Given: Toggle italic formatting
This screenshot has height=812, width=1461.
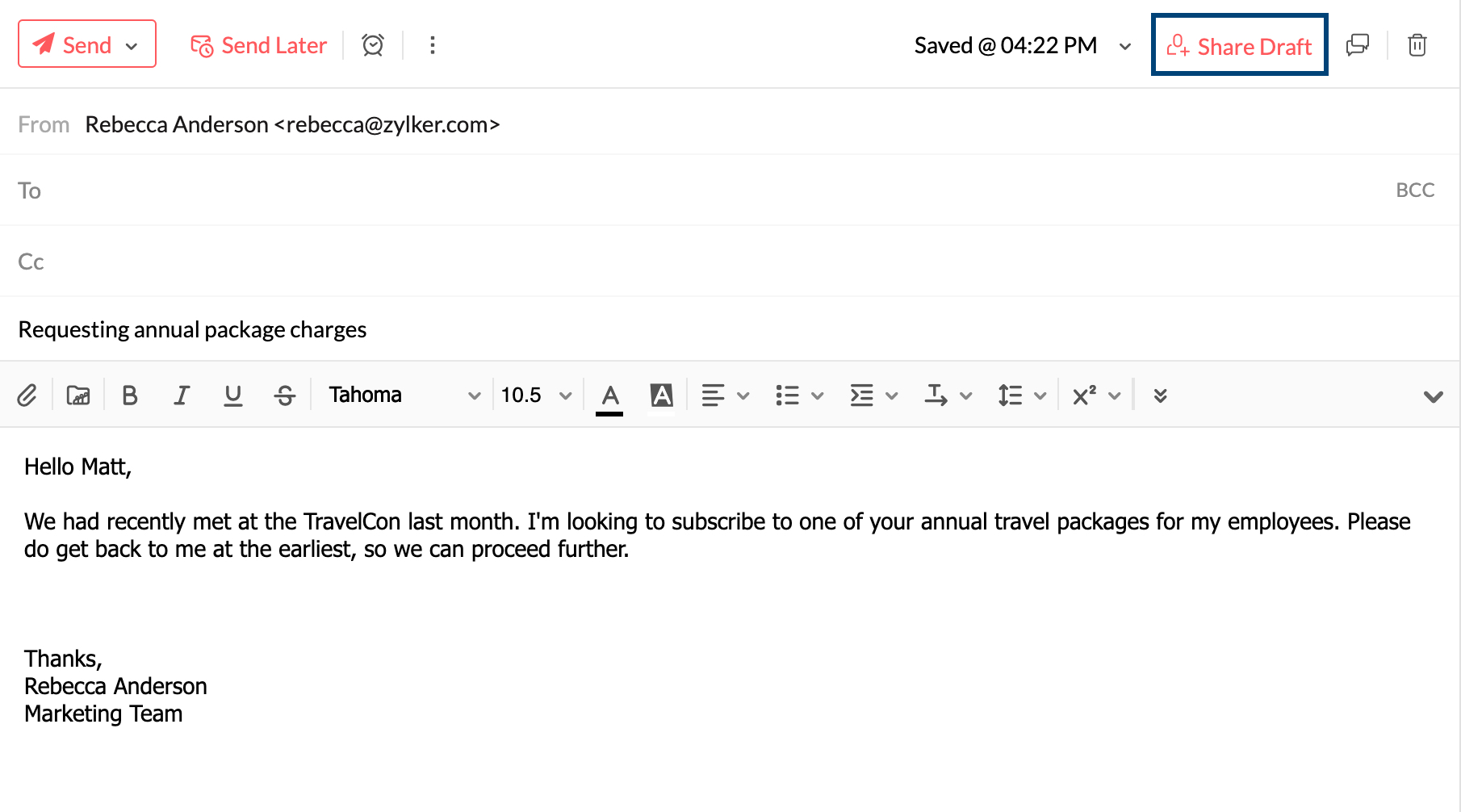Looking at the screenshot, I should [182, 395].
